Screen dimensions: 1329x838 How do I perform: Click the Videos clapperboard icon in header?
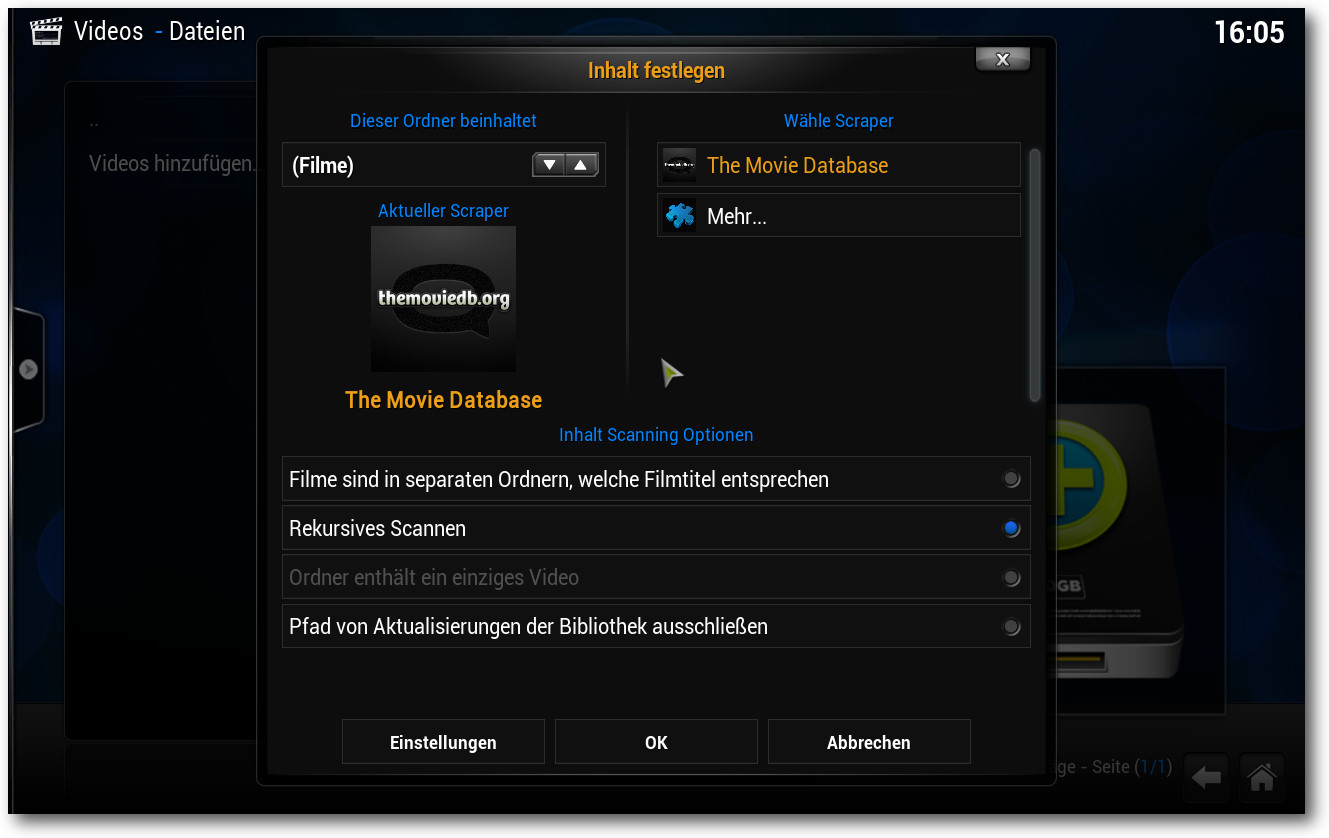[x=46, y=31]
